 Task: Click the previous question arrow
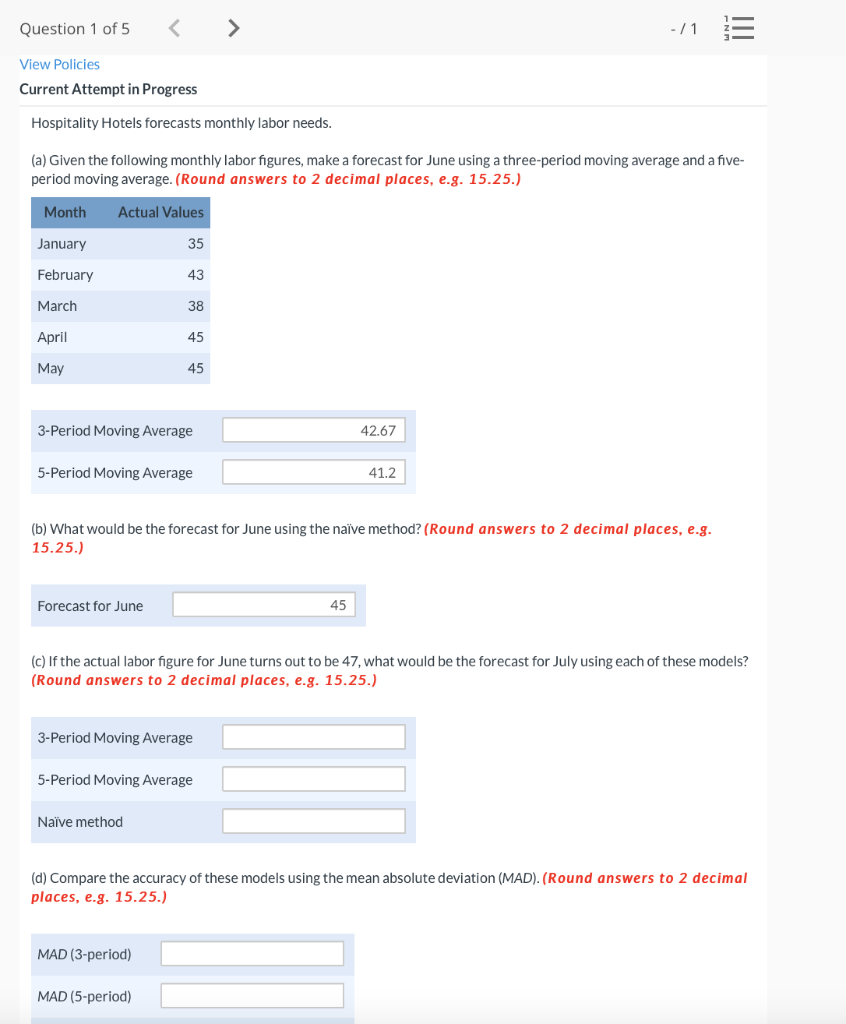pyautogui.click(x=174, y=27)
